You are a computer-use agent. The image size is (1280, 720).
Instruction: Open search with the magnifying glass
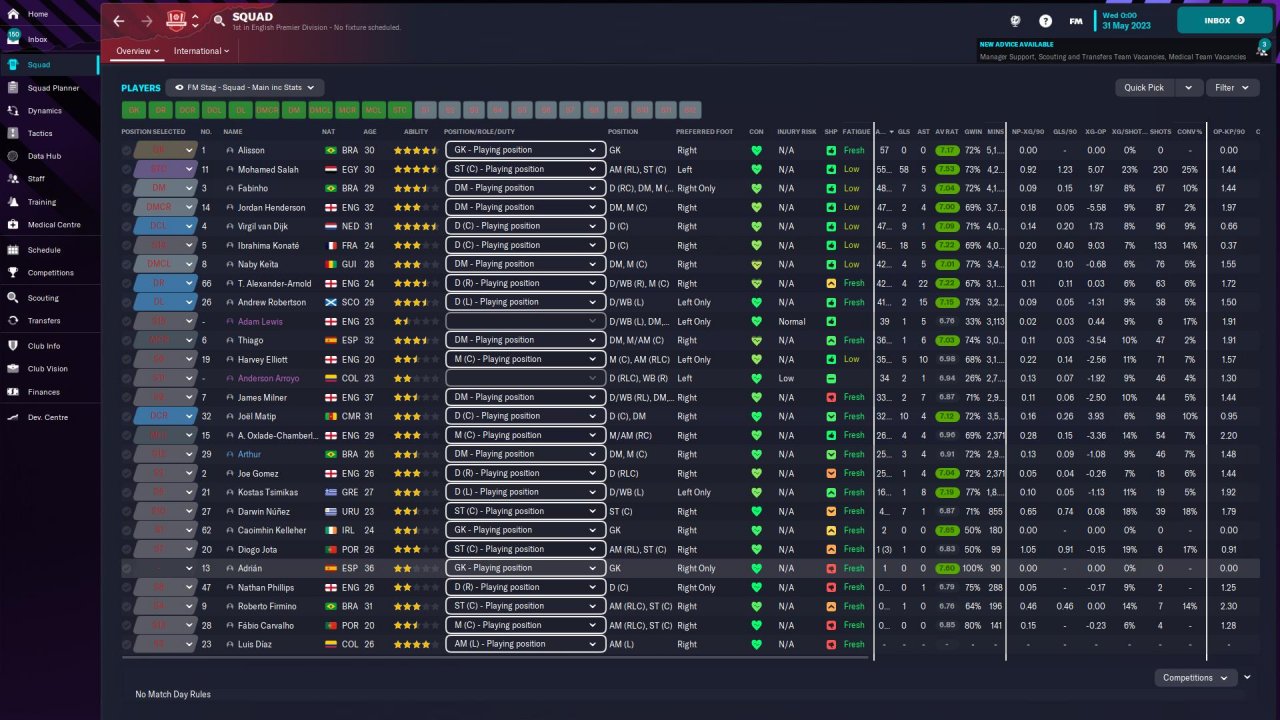tap(219, 20)
